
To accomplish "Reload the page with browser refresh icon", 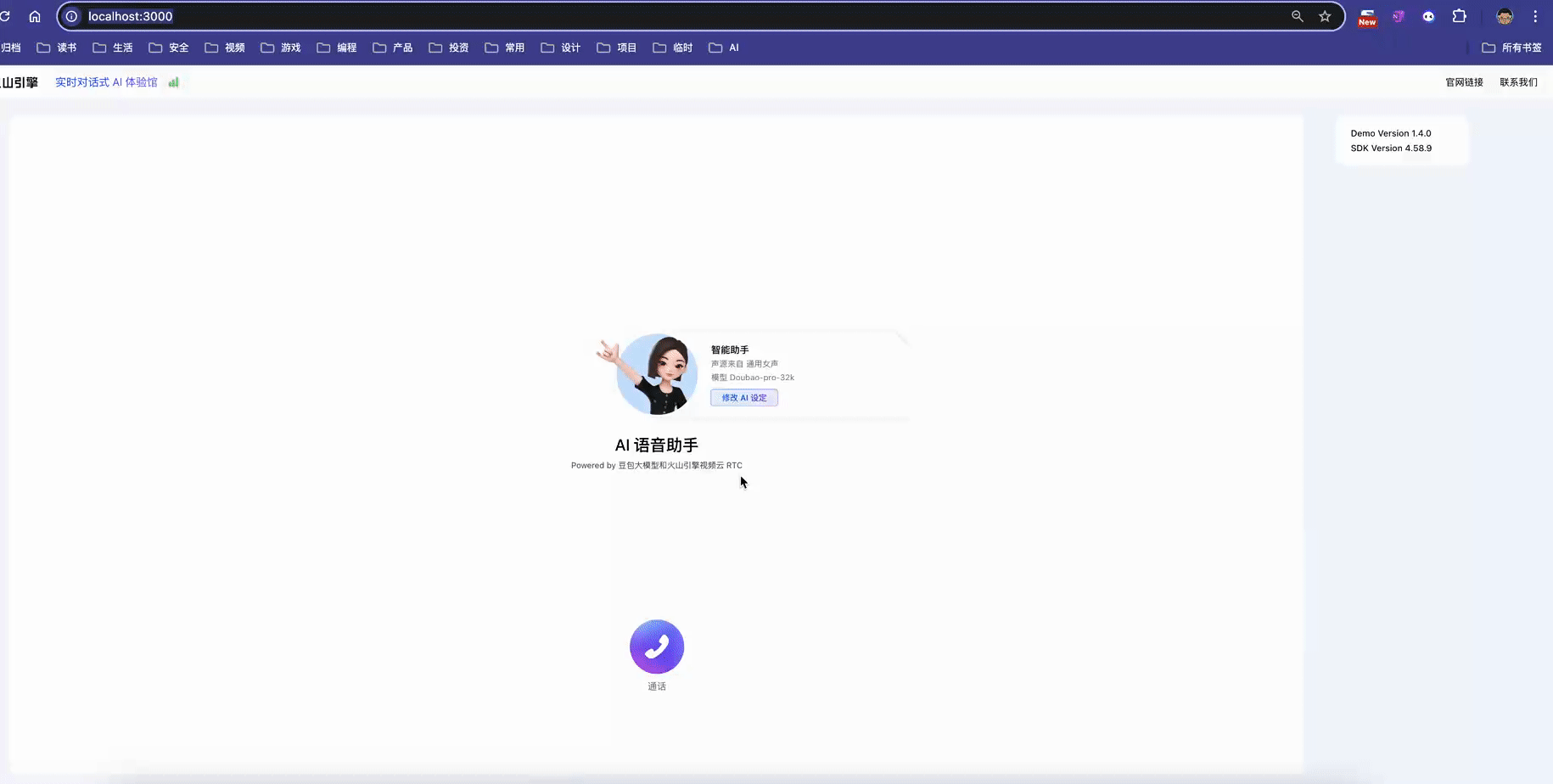I will click(x=4, y=16).
